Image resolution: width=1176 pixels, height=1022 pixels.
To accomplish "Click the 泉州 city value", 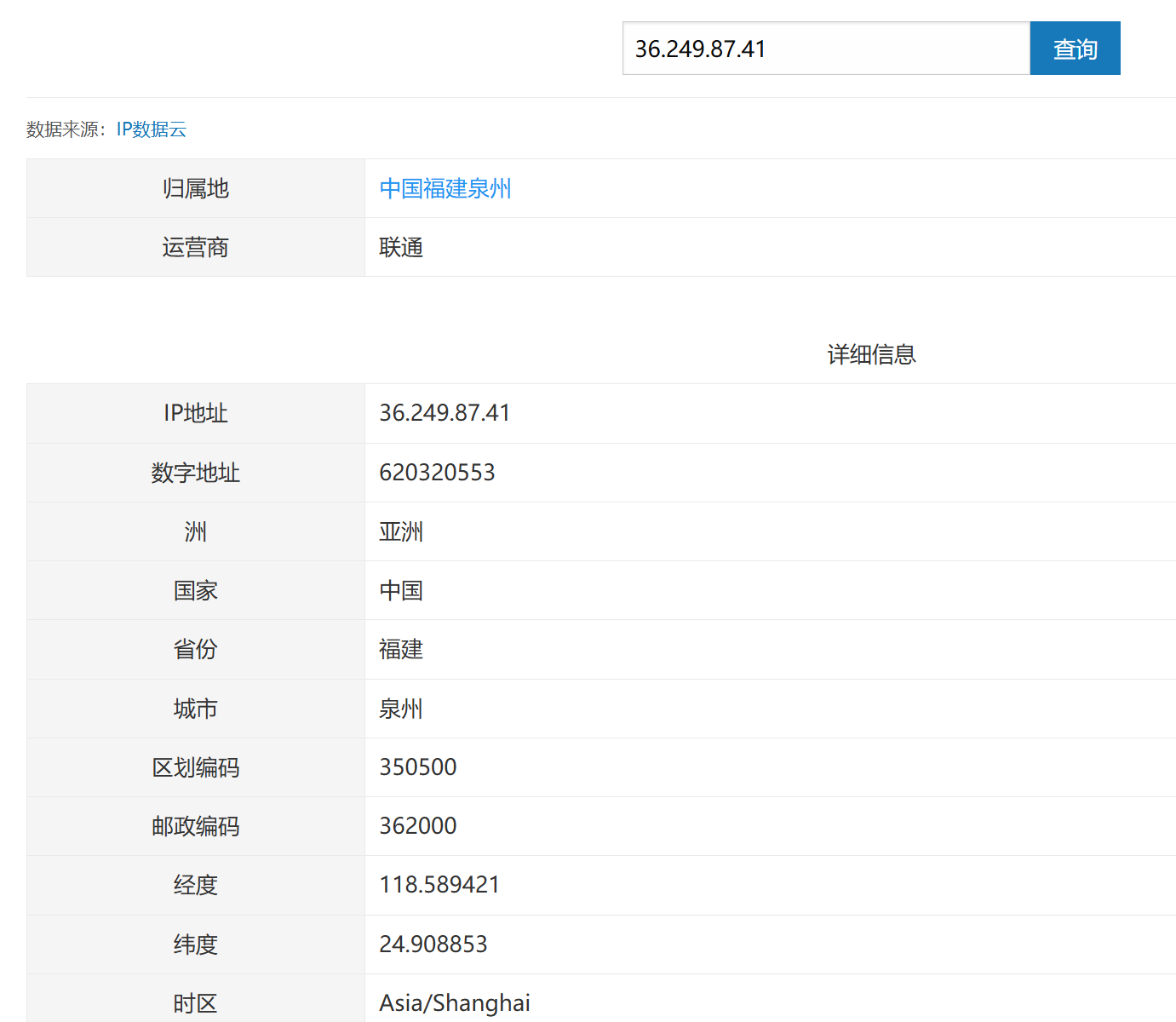I will (401, 709).
